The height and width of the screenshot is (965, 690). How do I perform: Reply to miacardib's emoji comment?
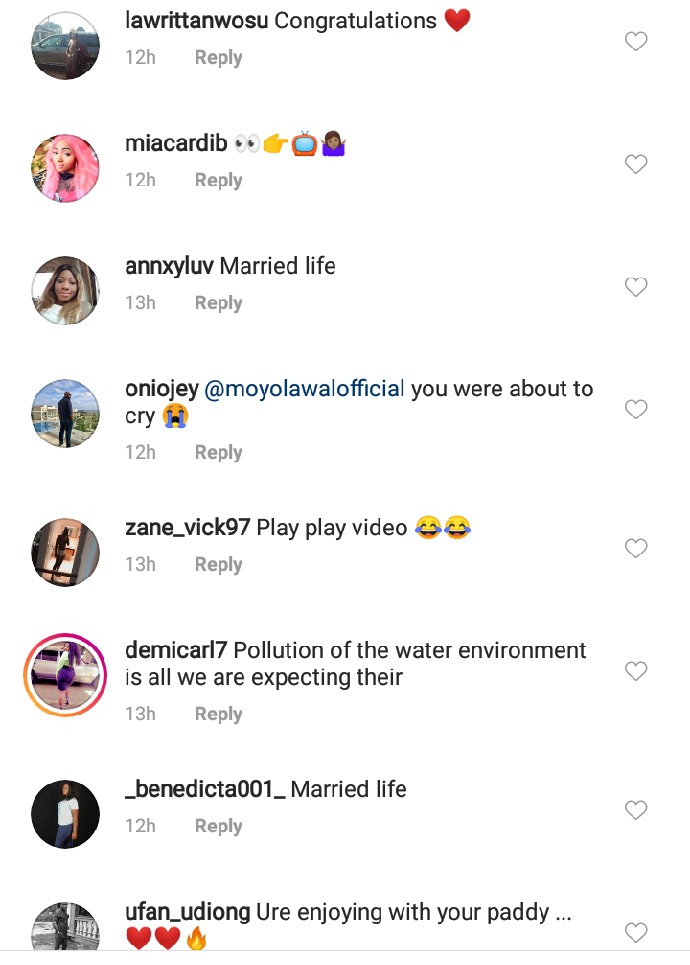pos(218,180)
